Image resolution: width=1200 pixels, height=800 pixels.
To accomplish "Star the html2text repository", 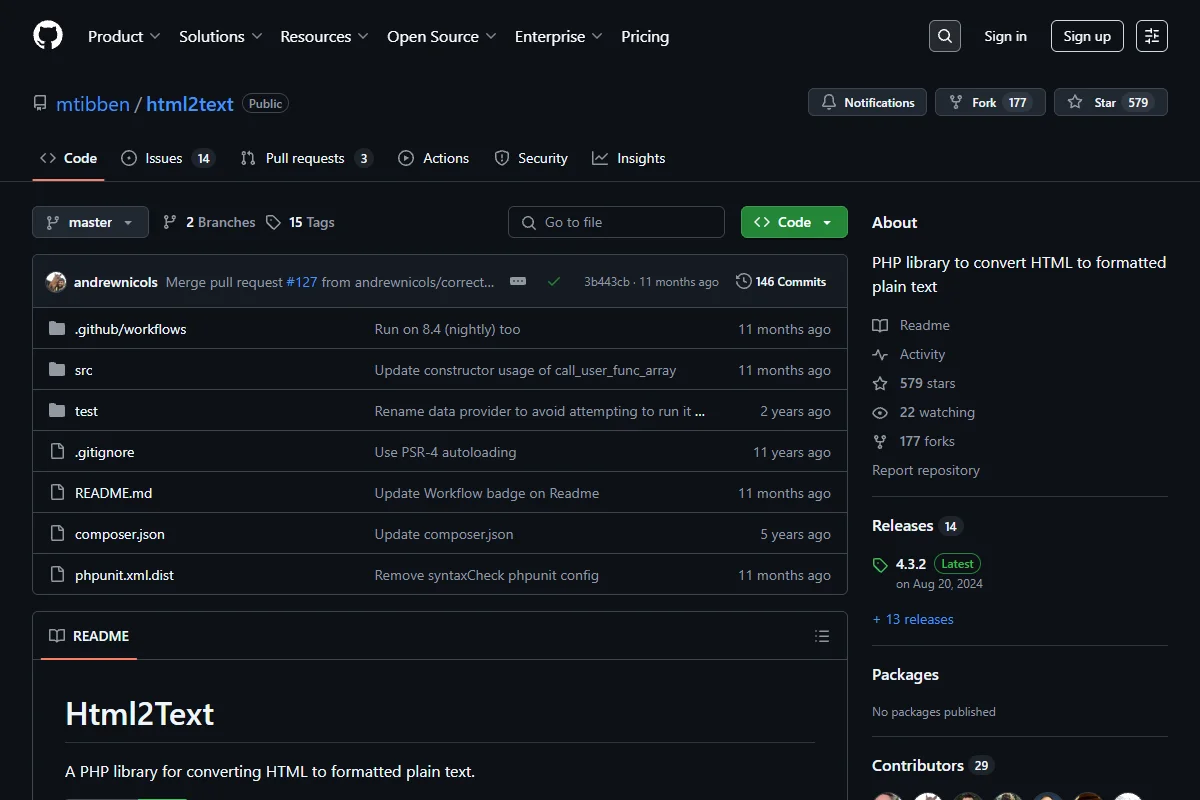I will (x=1111, y=102).
